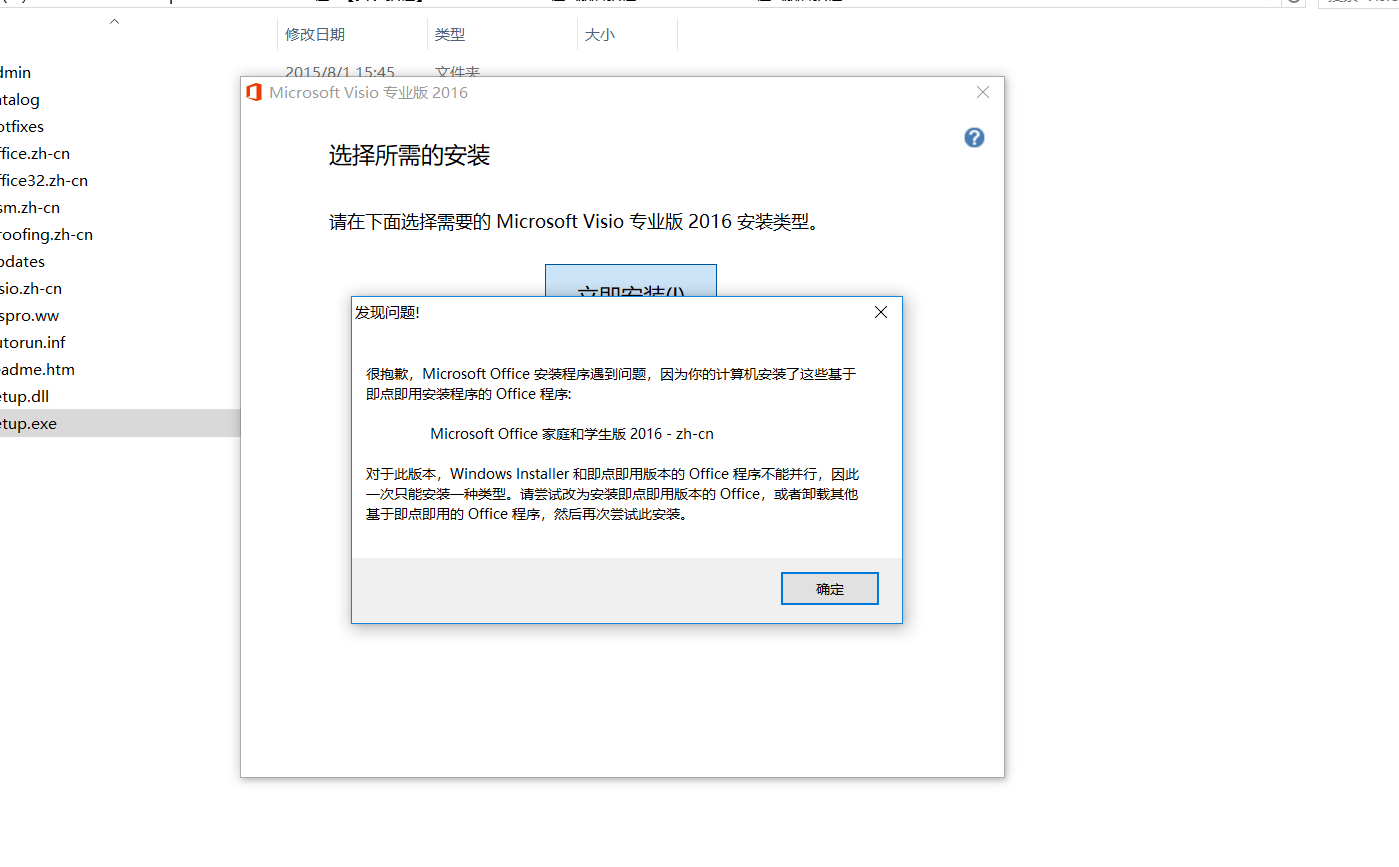
Task: Click the Office logo in setup title bar
Action: coord(254,92)
